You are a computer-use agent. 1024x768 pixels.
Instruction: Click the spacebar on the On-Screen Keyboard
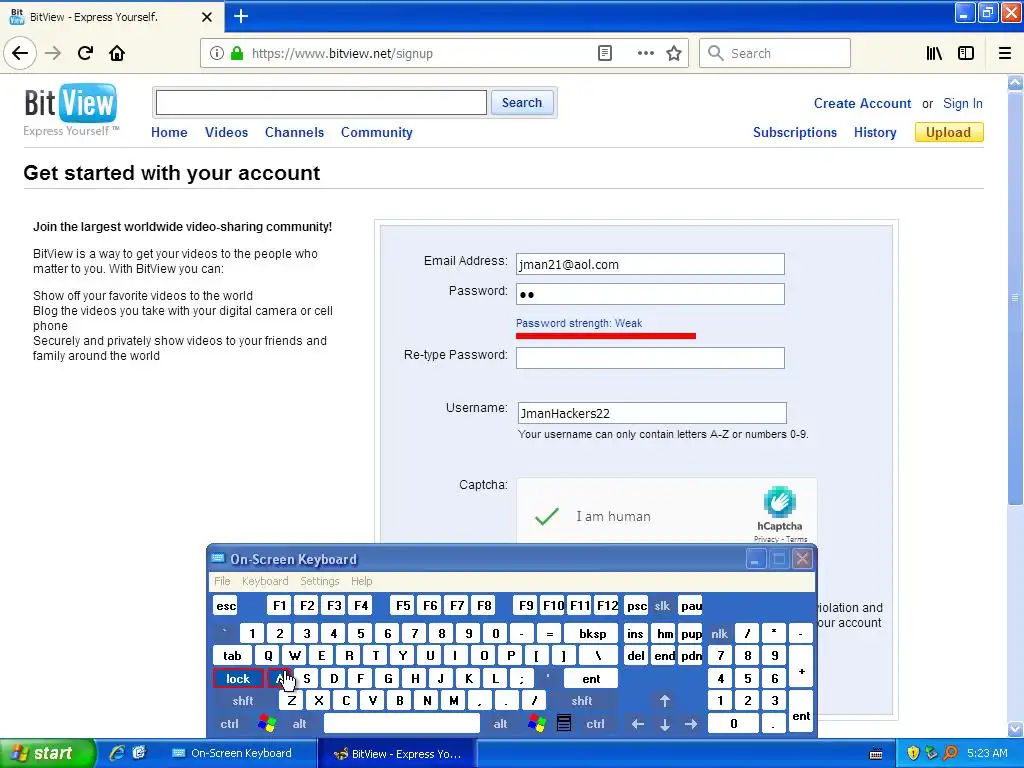pyautogui.click(x=402, y=724)
